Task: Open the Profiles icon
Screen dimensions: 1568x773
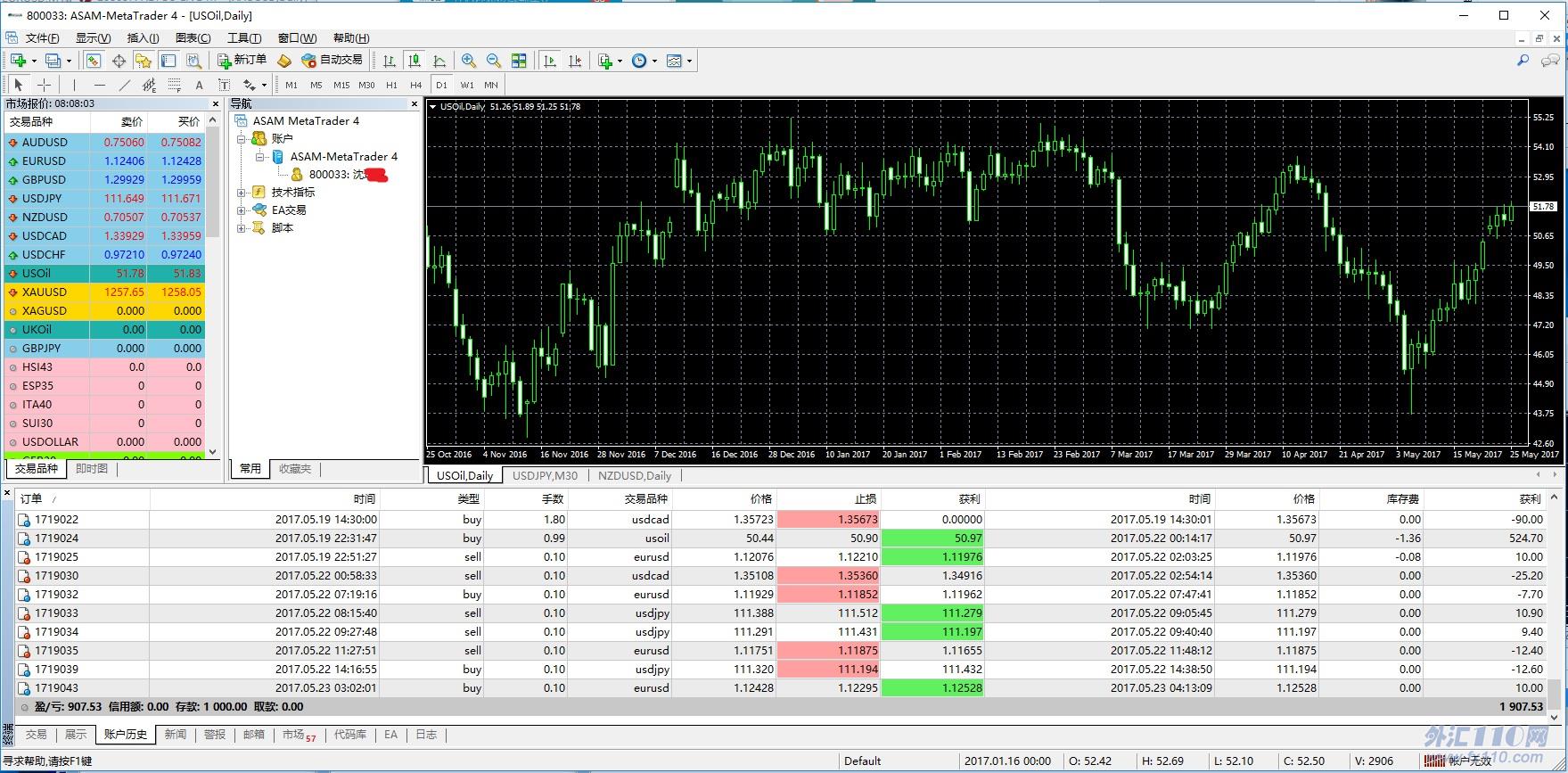Action: 53,61
